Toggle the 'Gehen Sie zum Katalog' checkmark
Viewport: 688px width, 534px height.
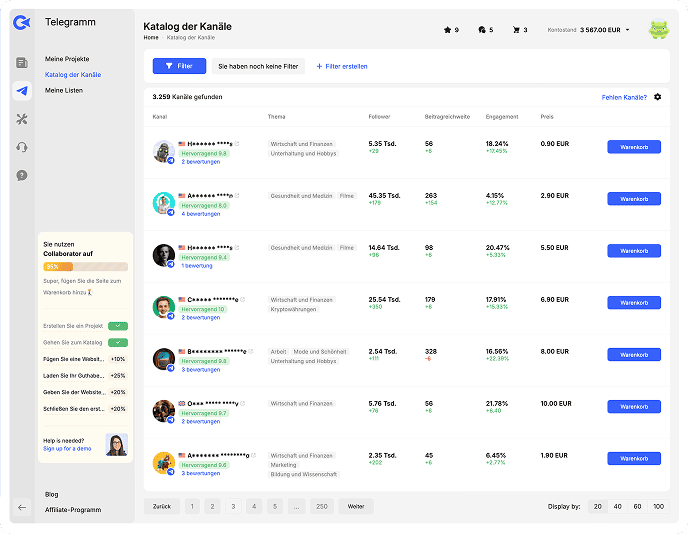tap(118, 342)
